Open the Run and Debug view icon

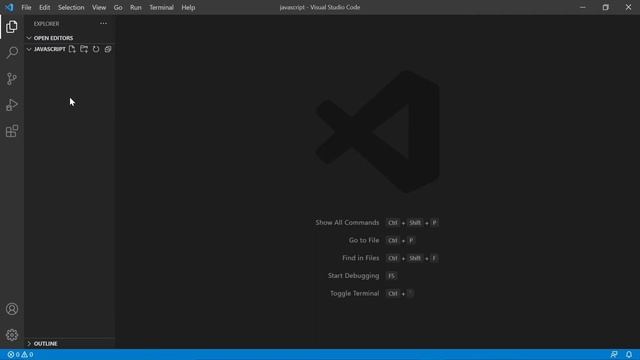tap(12, 105)
